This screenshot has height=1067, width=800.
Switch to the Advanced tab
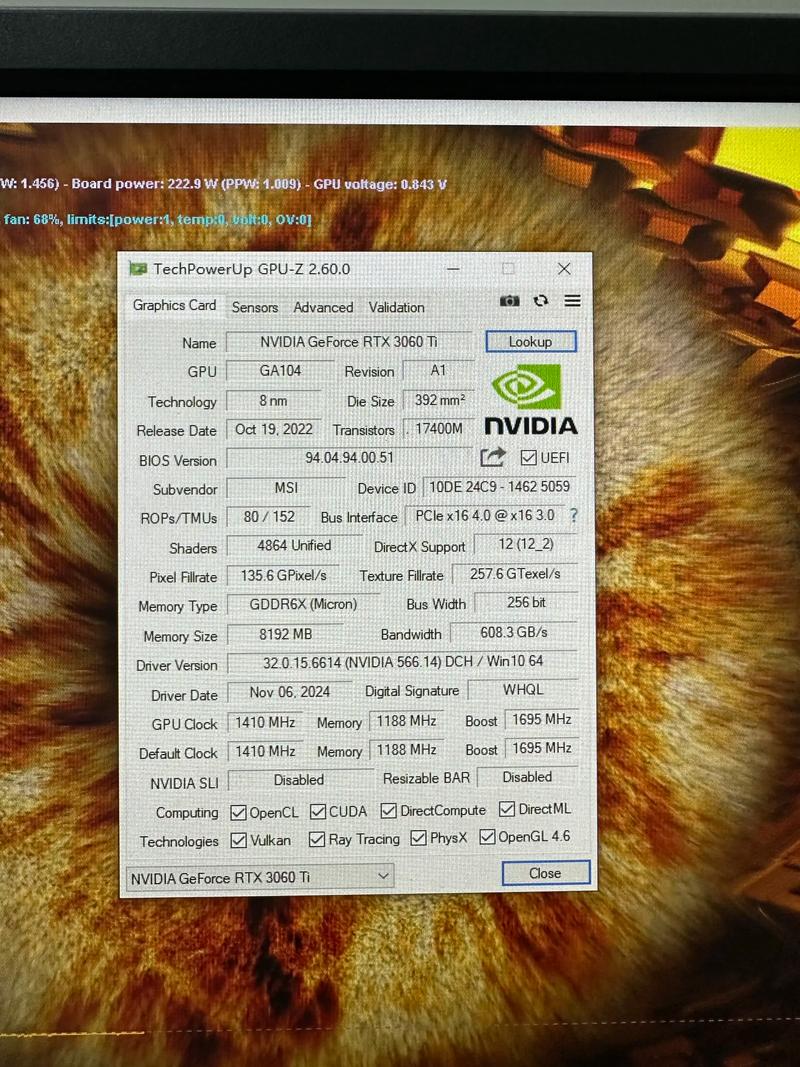[x=323, y=308]
